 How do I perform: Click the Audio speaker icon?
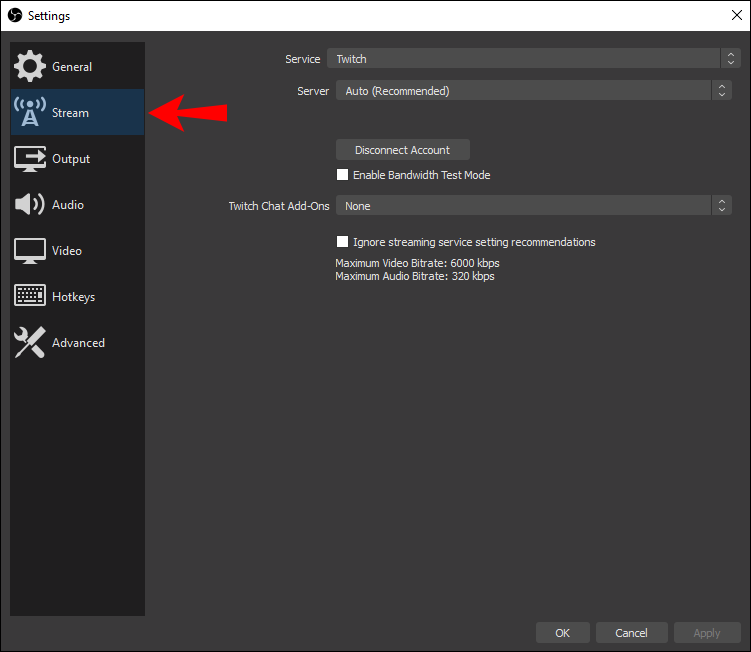[x=30, y=205]
